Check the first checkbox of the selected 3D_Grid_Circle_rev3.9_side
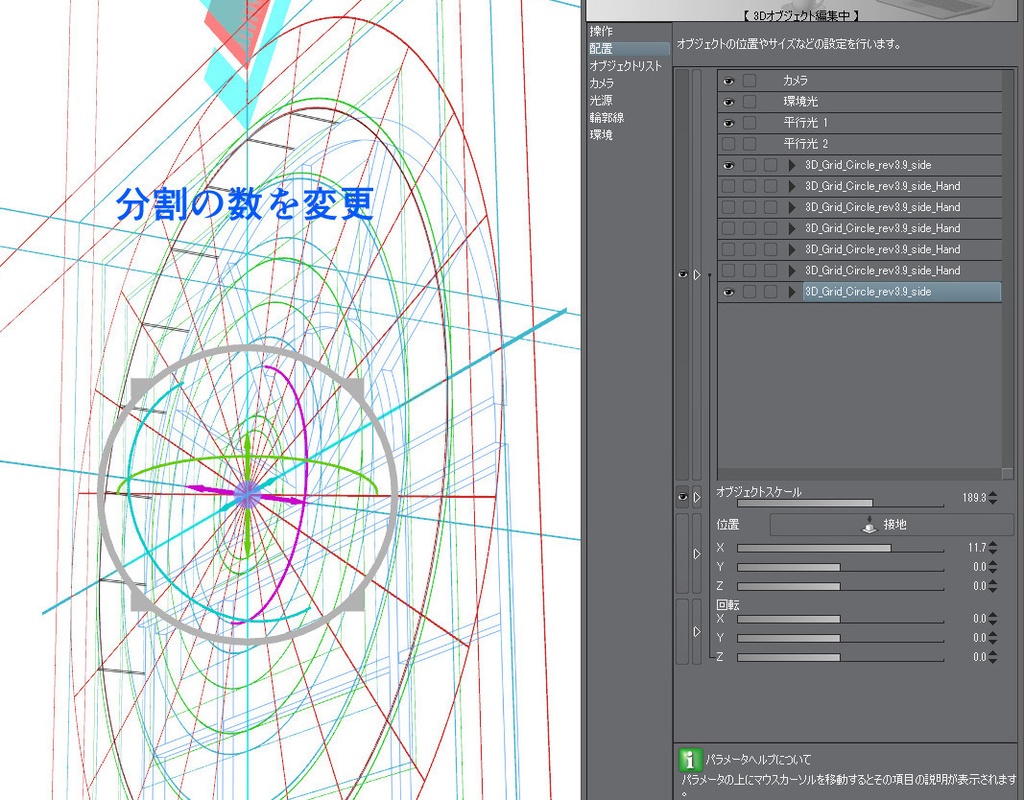Screen dimensions: 1024x800 click(x=748, y=292)
